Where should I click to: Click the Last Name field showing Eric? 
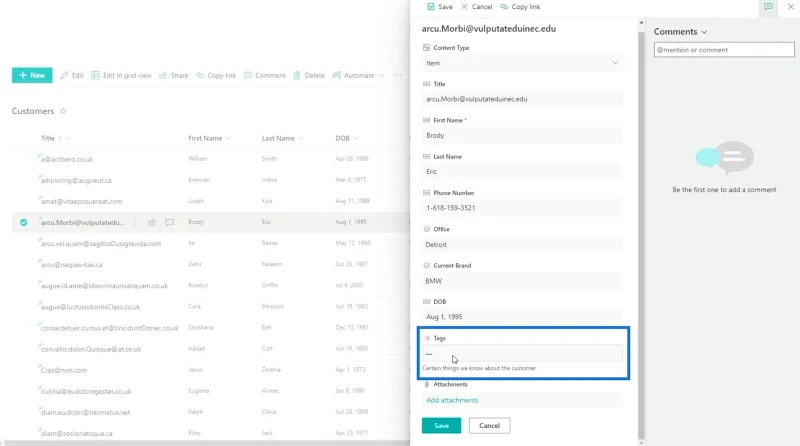tap(522, 171)
